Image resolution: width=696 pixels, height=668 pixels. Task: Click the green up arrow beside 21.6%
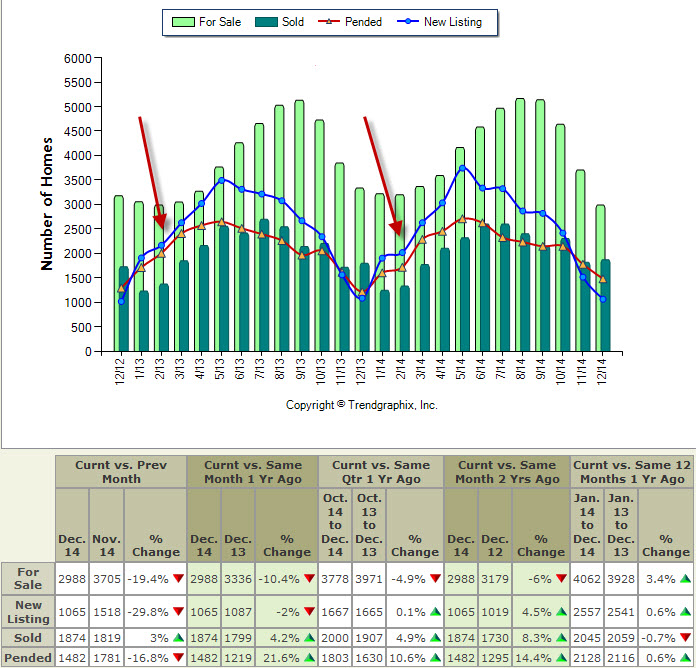309,657
